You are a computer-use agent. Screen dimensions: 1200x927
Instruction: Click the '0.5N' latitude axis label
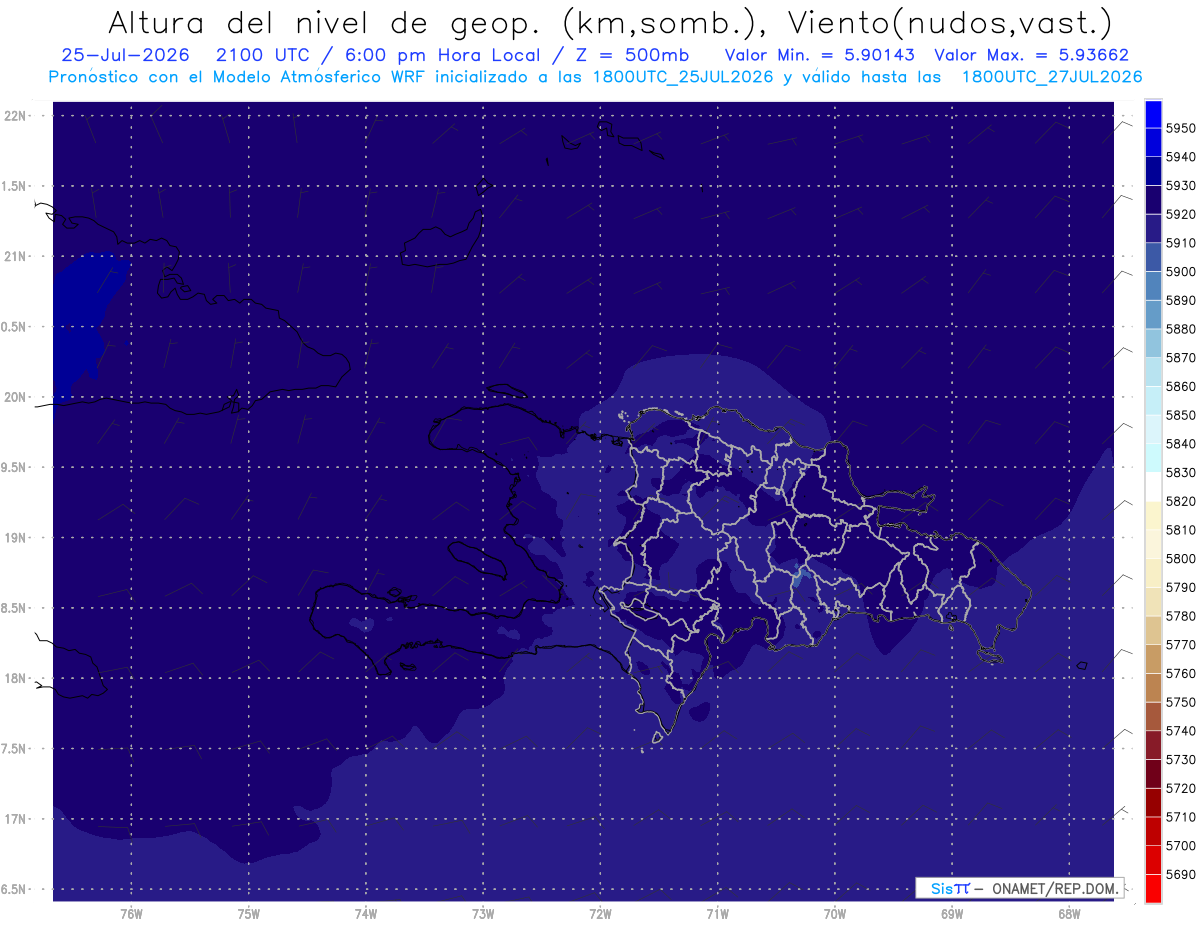[x=14, y=327]
